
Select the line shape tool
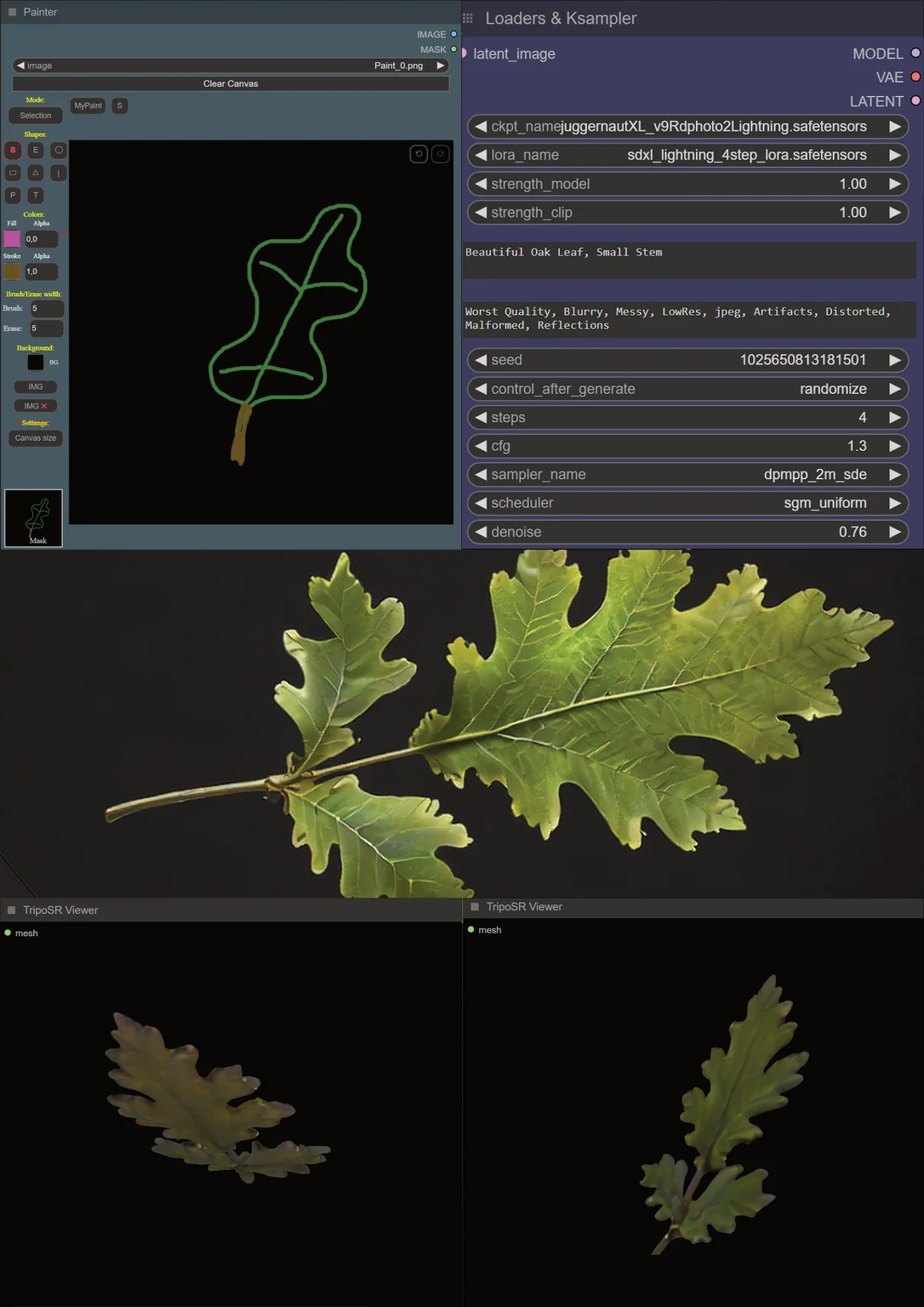pos(59,173)
